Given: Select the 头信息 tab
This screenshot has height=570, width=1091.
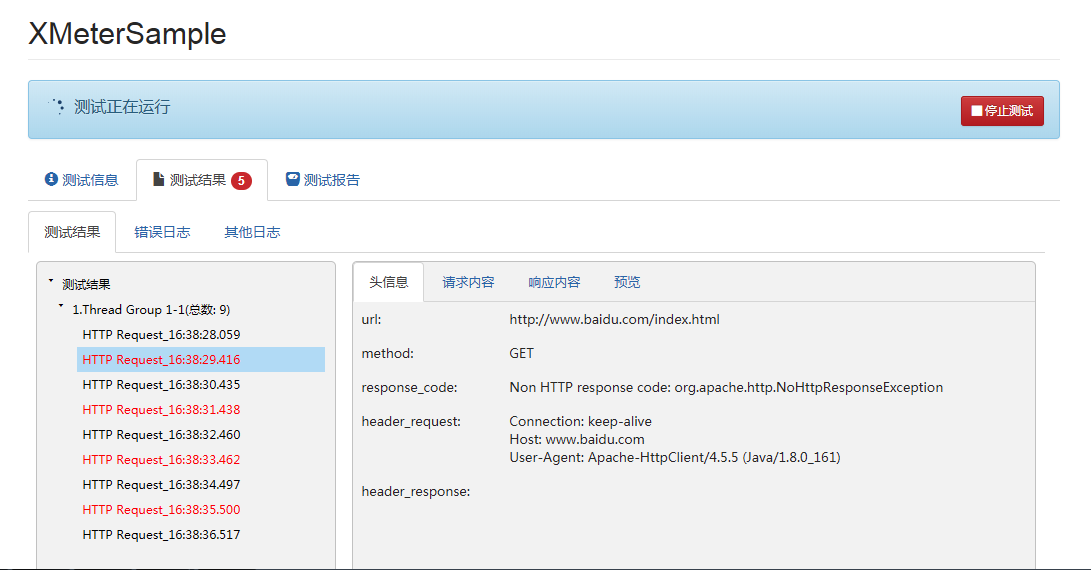Looking at the screenshot, I should [388, 282].
